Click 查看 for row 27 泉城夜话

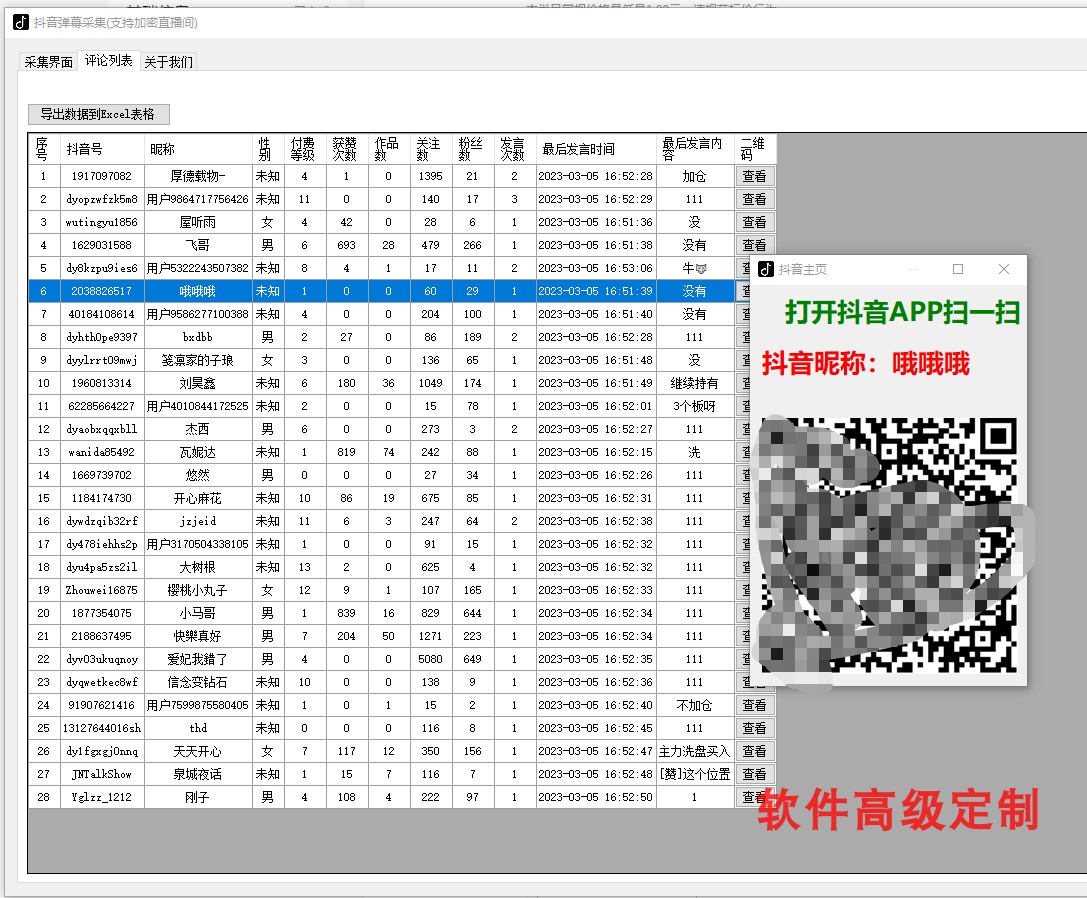pyautogui.click(x=754, y=774)
